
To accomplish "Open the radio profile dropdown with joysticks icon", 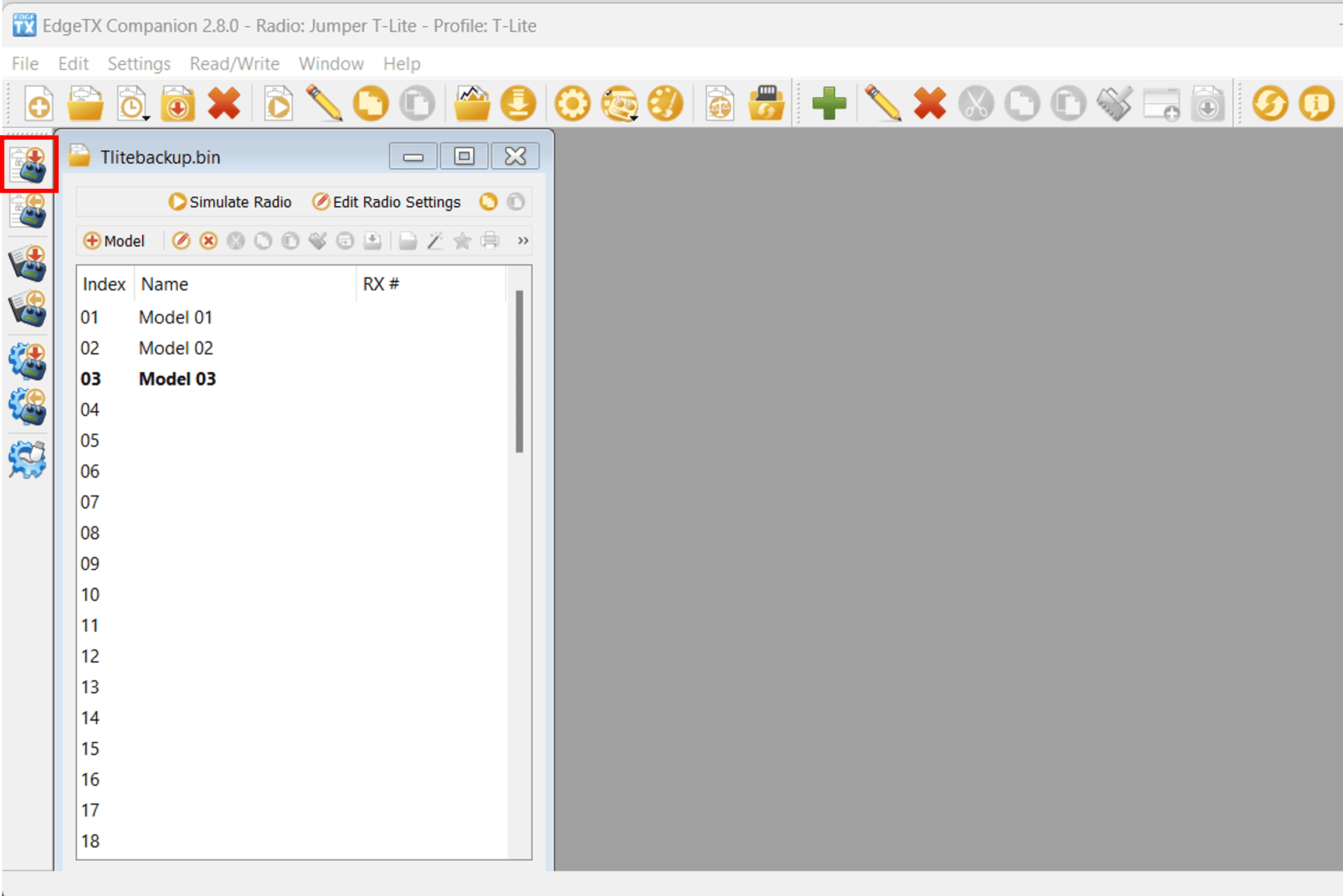I will coord(620,104).
